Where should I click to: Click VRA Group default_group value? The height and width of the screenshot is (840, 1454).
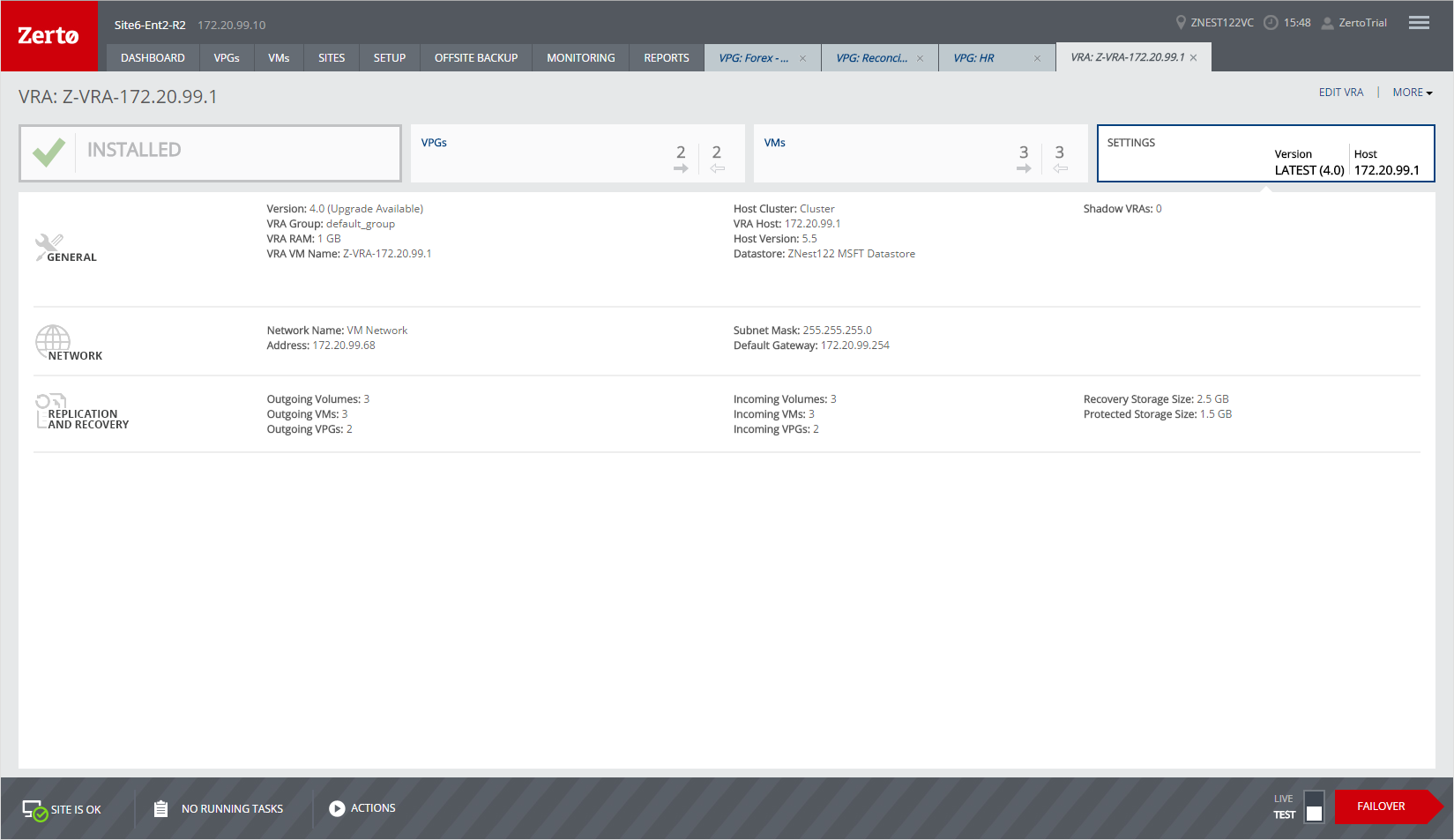point(361,224)
